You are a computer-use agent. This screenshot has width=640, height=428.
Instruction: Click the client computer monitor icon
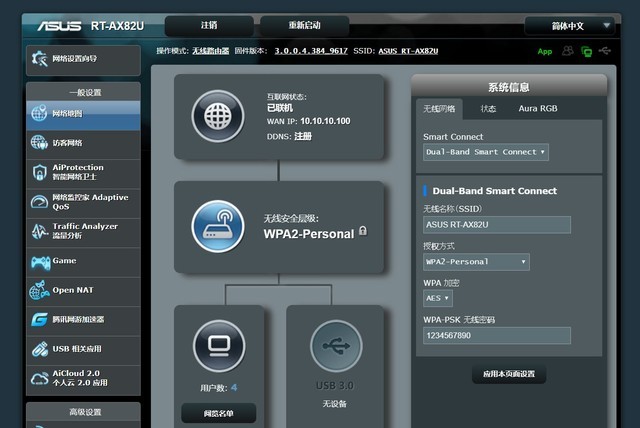click(x=219, y=346)
